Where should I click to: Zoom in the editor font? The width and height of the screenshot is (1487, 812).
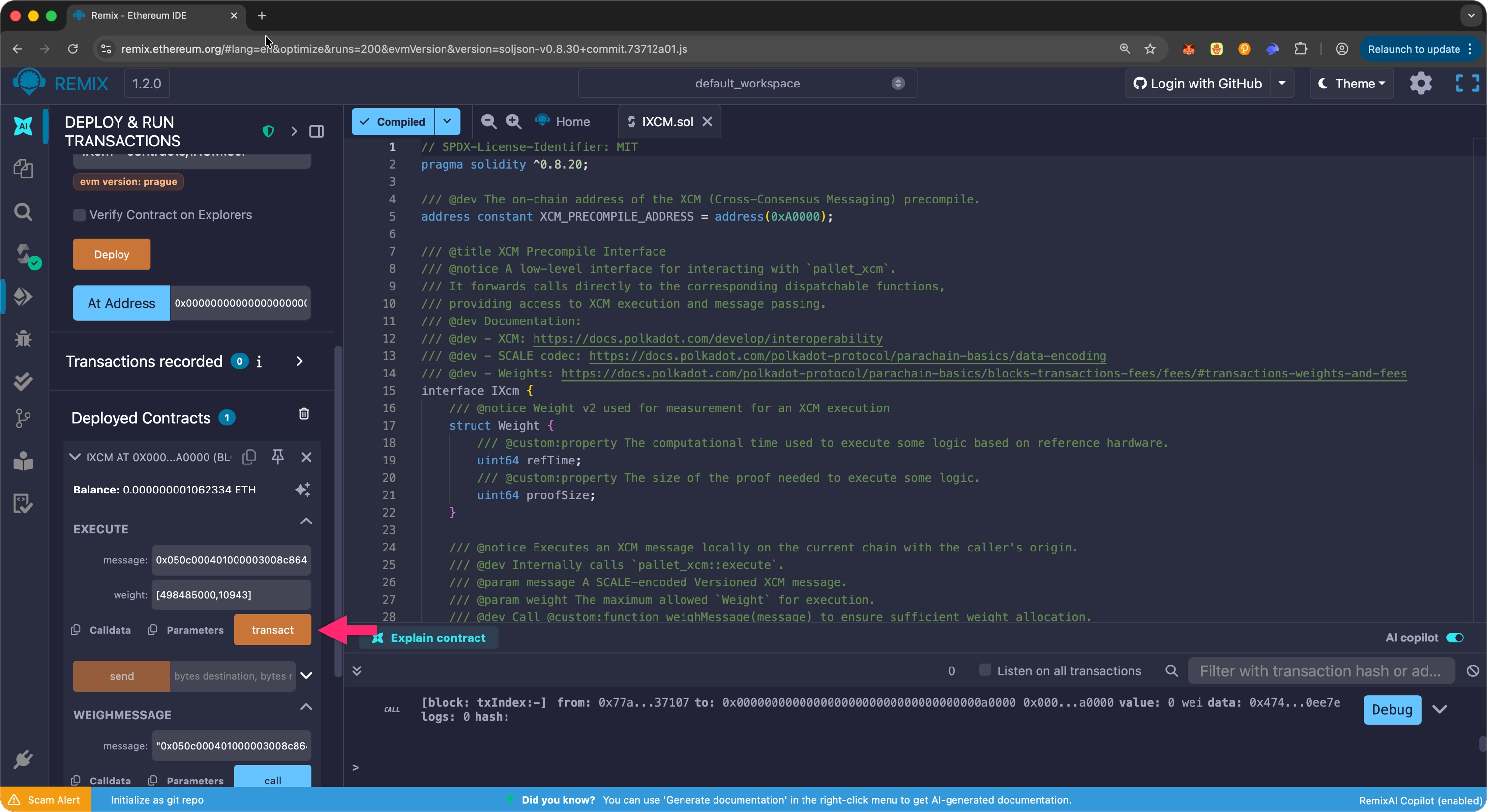513,121
